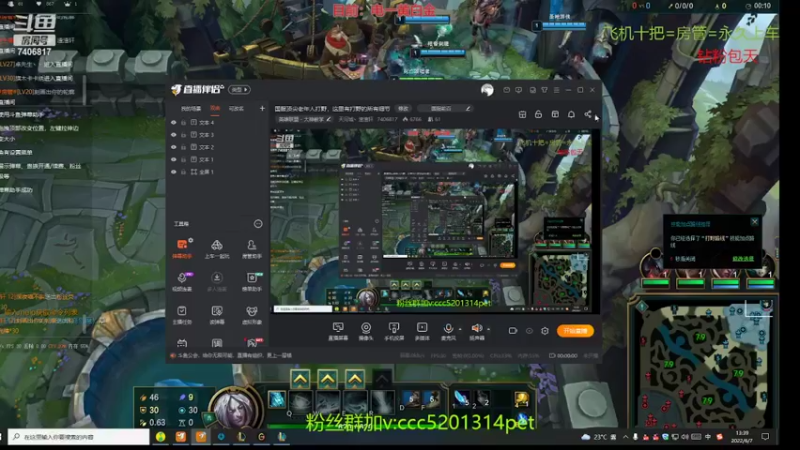800x450 pixels.
Task: Collapse the toolbox with the minus circle
Action: pyautogui.click(x=258, y=223)
